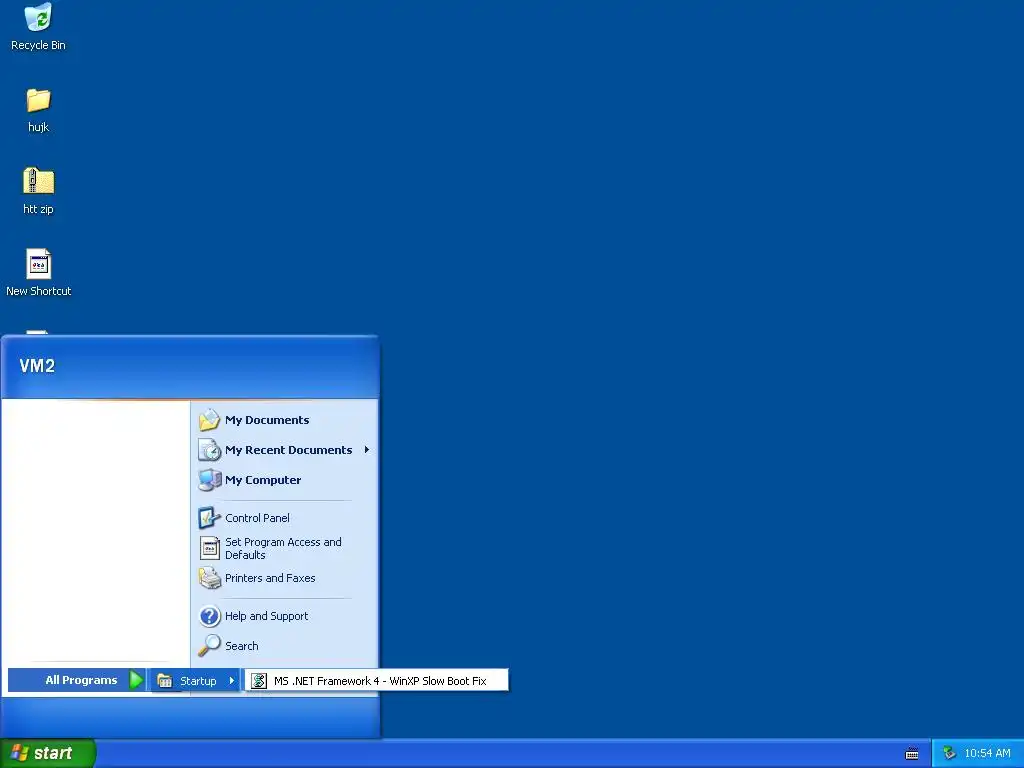The height and width of the screenshot is (768, 1024).
Task: Click the Startup folder icon
Action: point(165,681)
